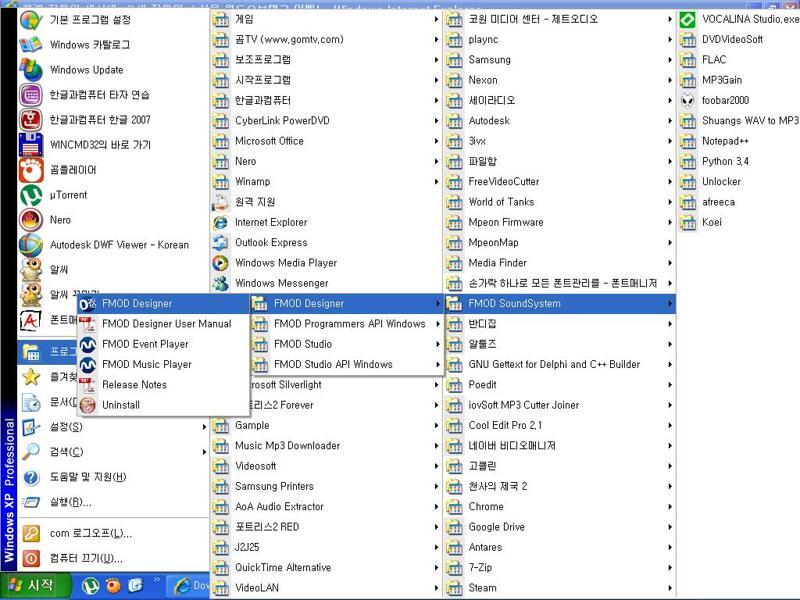Click the FMOD Music Player icon
This screenshot has height=600, width=800.
coord(88,364)
